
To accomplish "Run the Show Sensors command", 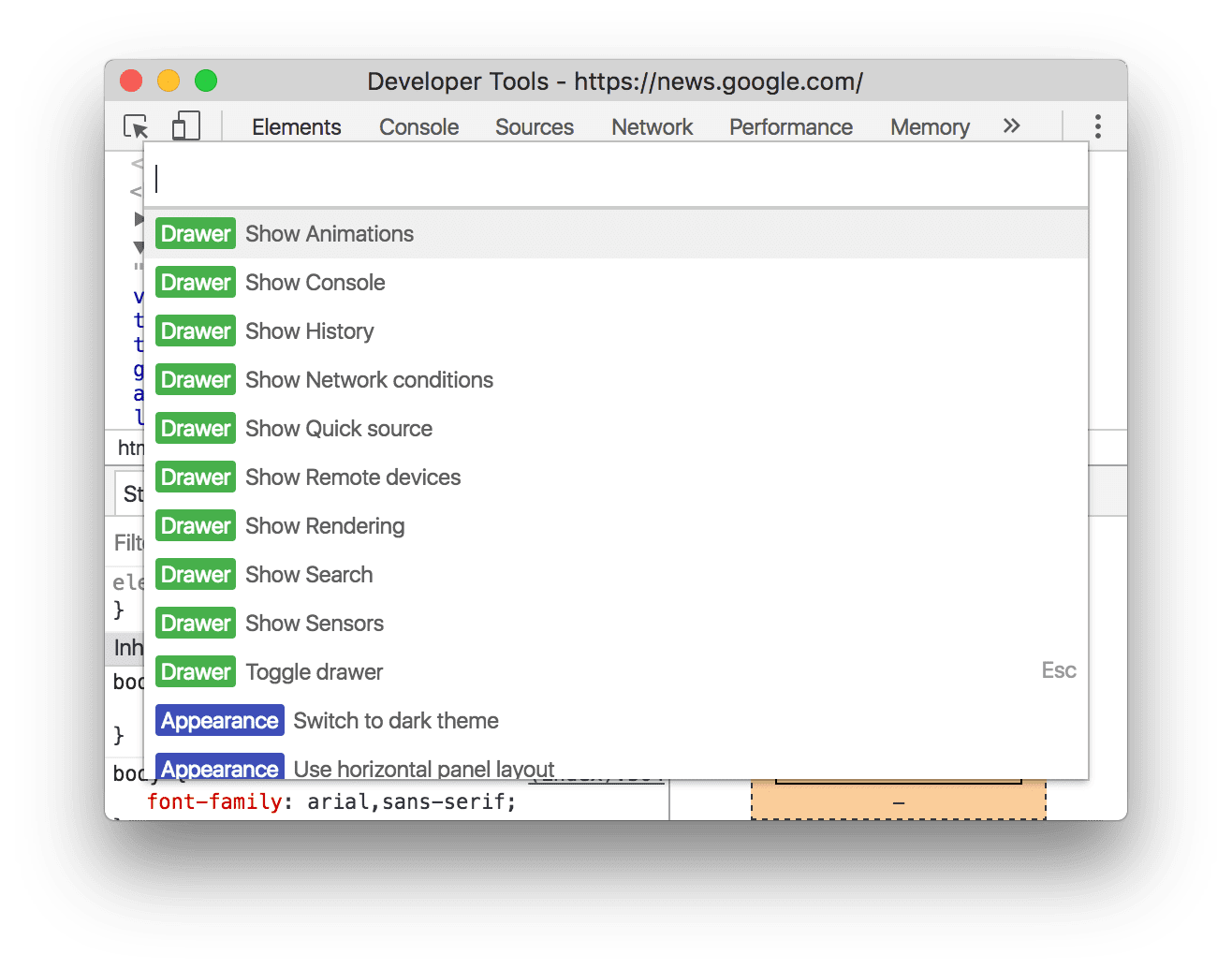I will tap(314, 623).
